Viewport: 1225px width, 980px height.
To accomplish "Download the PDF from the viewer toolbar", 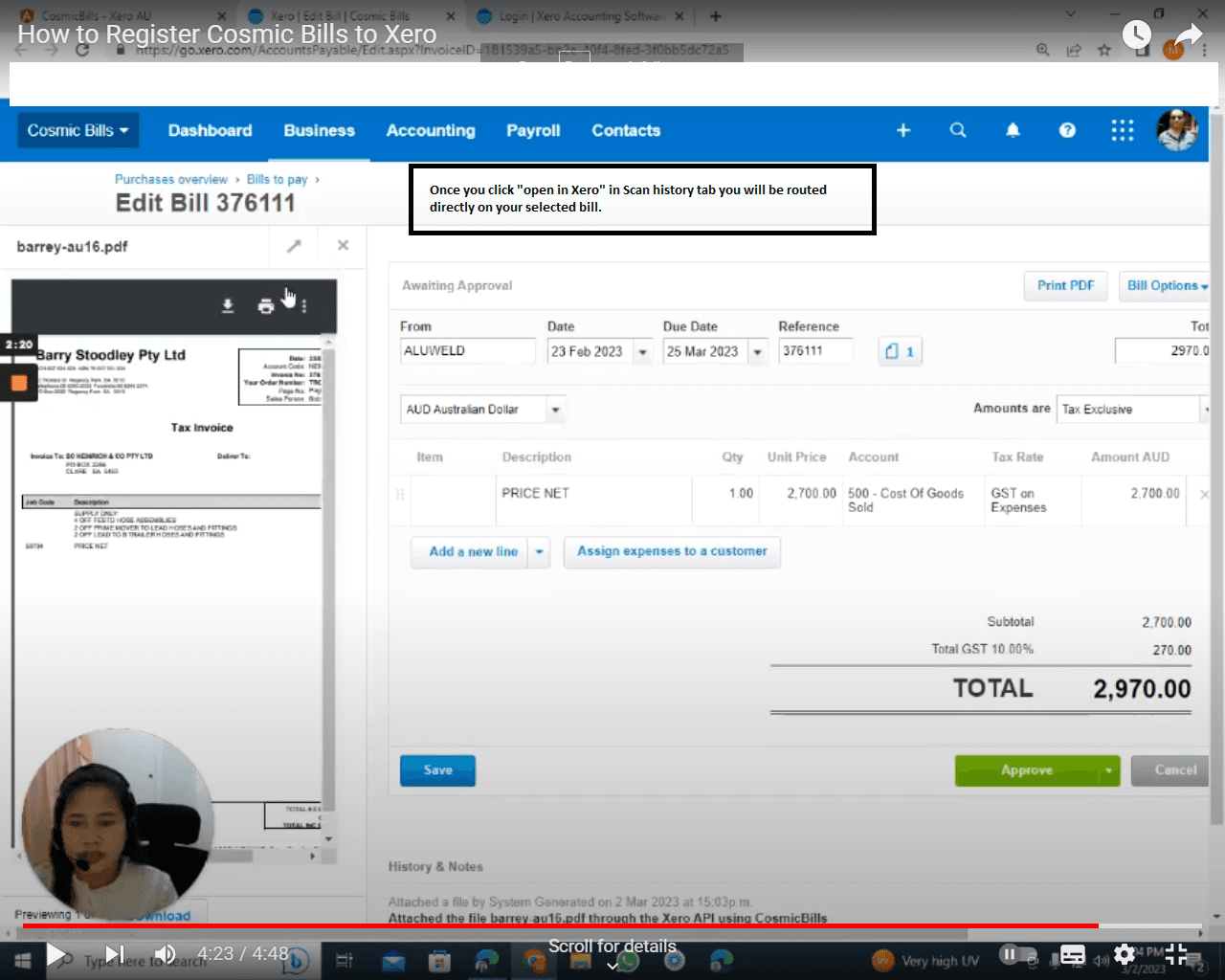I will [228, 305].
